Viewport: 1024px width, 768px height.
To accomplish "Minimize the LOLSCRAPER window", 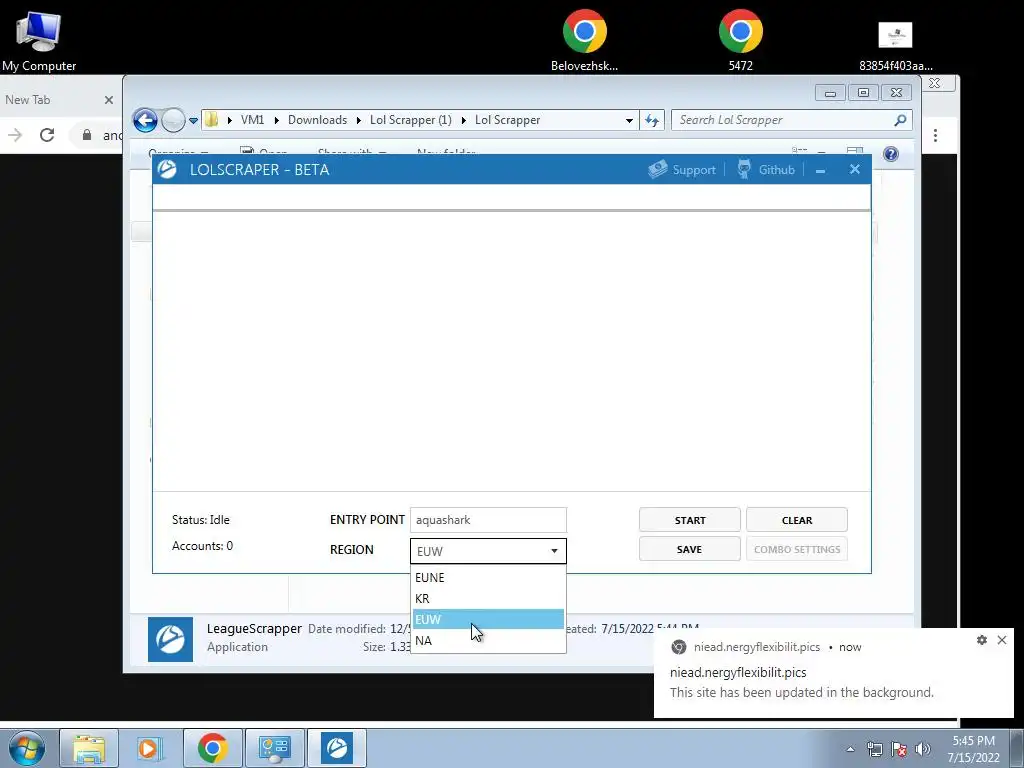I will point(820,170).
